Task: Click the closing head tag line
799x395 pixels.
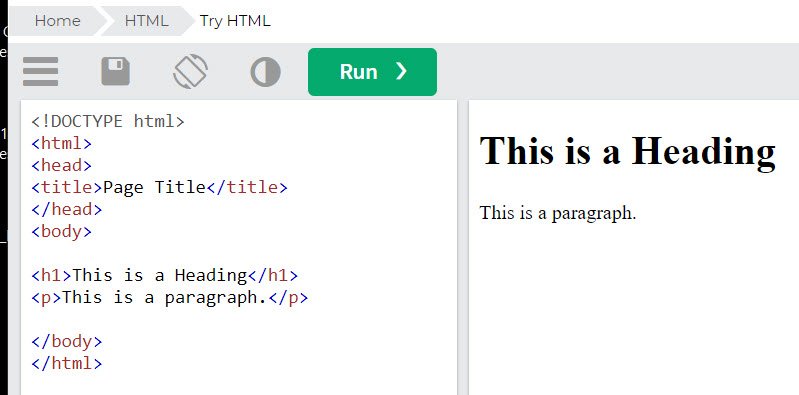Action: coord(67,209)
